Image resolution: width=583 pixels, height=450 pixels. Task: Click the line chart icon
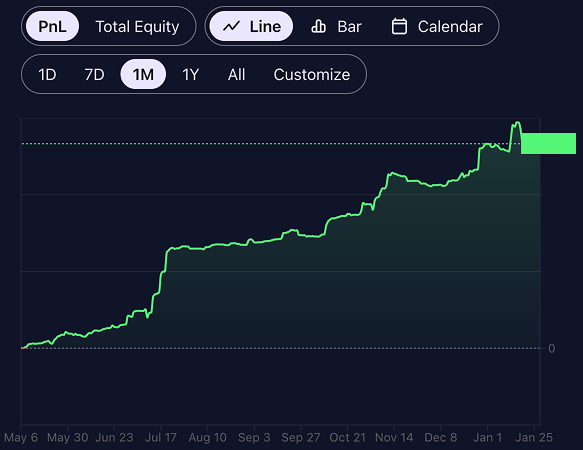click(231, 26)
